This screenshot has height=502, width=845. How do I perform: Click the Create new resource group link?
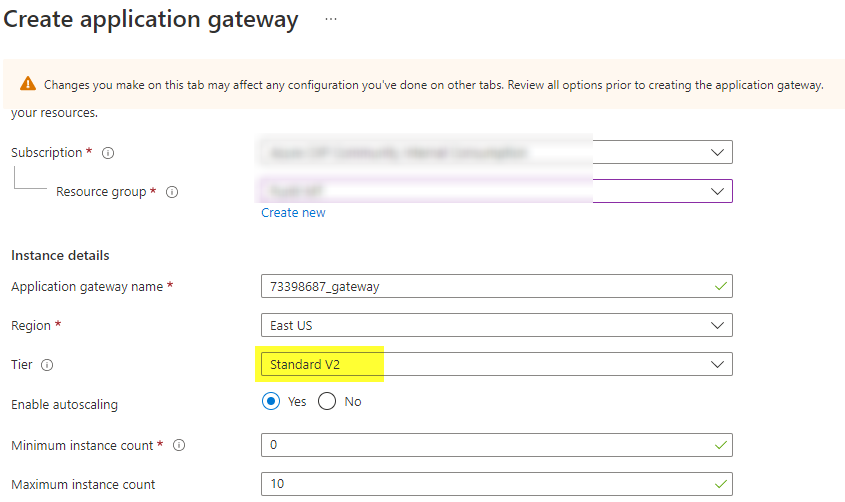tap(293, 213)
